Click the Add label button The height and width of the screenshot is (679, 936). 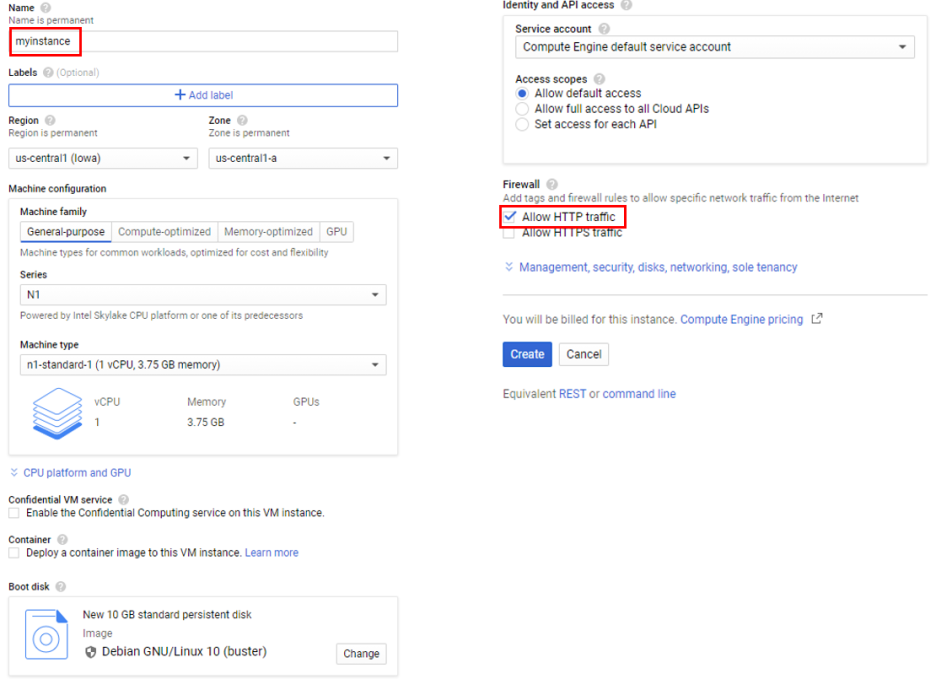[x=203, y=95]
